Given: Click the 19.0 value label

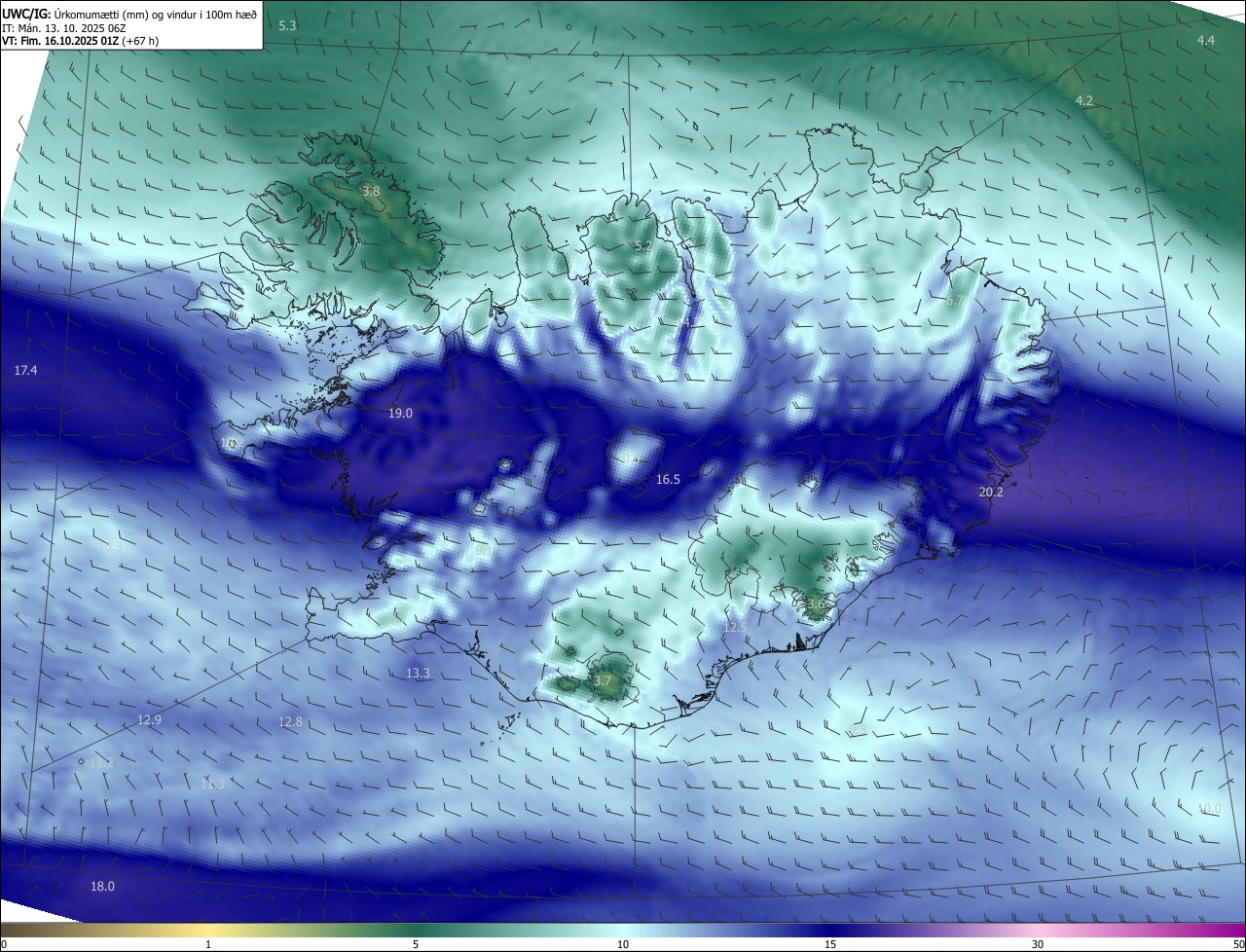Looking at the screenshot, I should pos(401,414).
